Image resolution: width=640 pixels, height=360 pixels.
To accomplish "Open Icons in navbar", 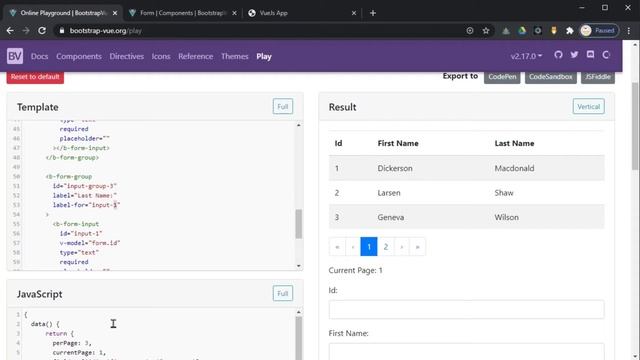I will pyautogui.click(x=161, y=56).
